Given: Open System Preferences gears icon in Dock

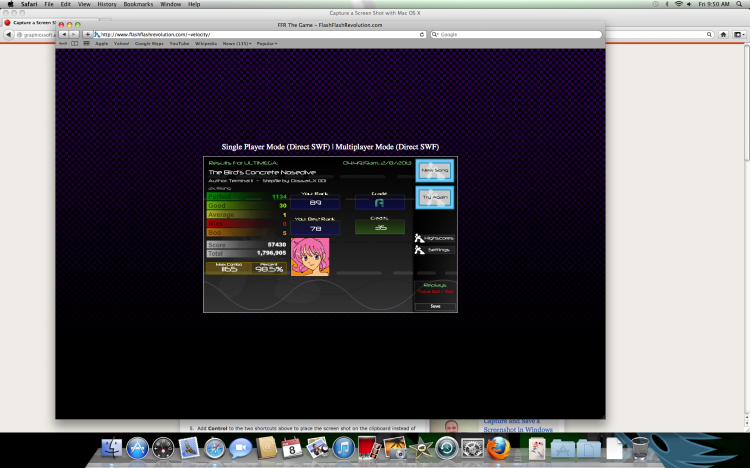Looking at the screenshot, I should pyautogui.click(x=473, y=448).
